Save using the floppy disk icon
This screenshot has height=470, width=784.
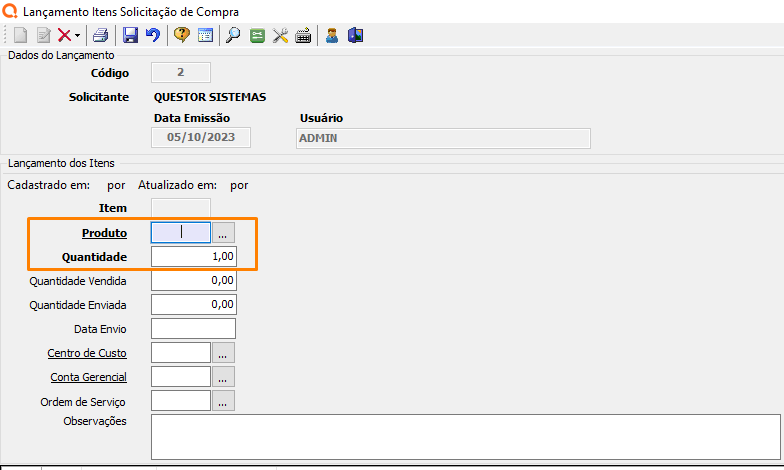(130, 36)
